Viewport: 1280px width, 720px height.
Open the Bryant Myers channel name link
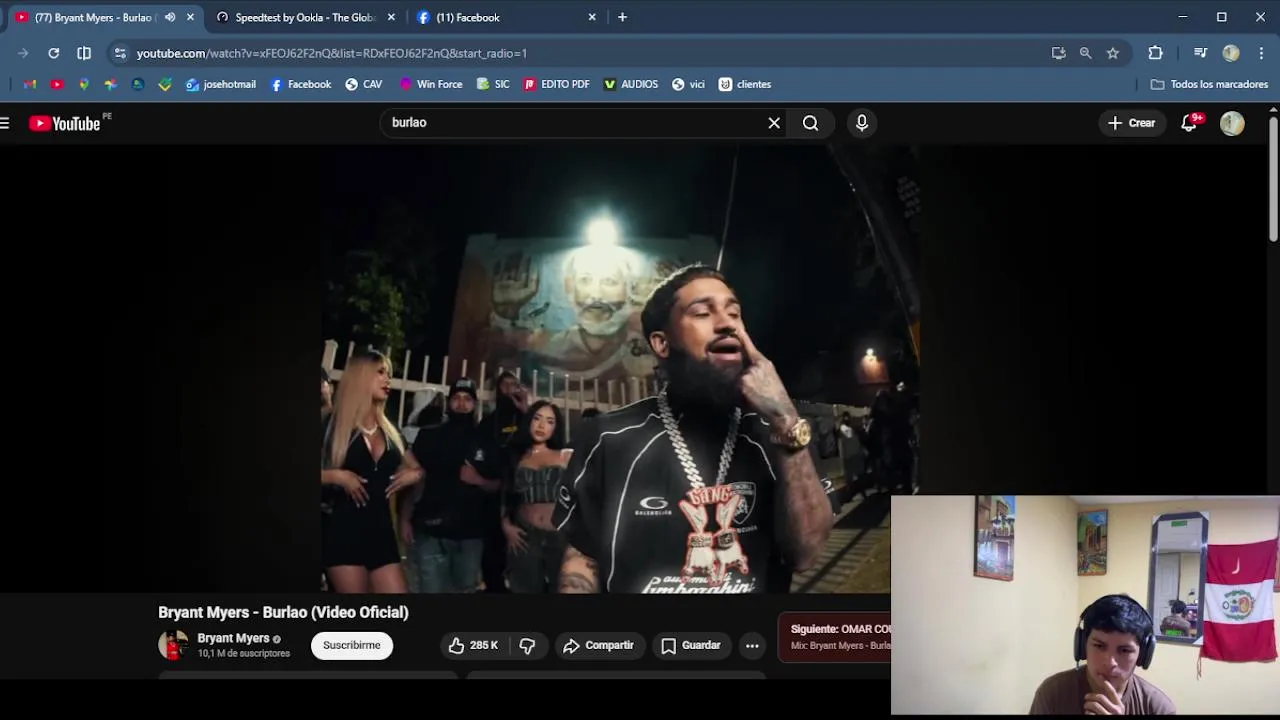[x=233, y=638]
